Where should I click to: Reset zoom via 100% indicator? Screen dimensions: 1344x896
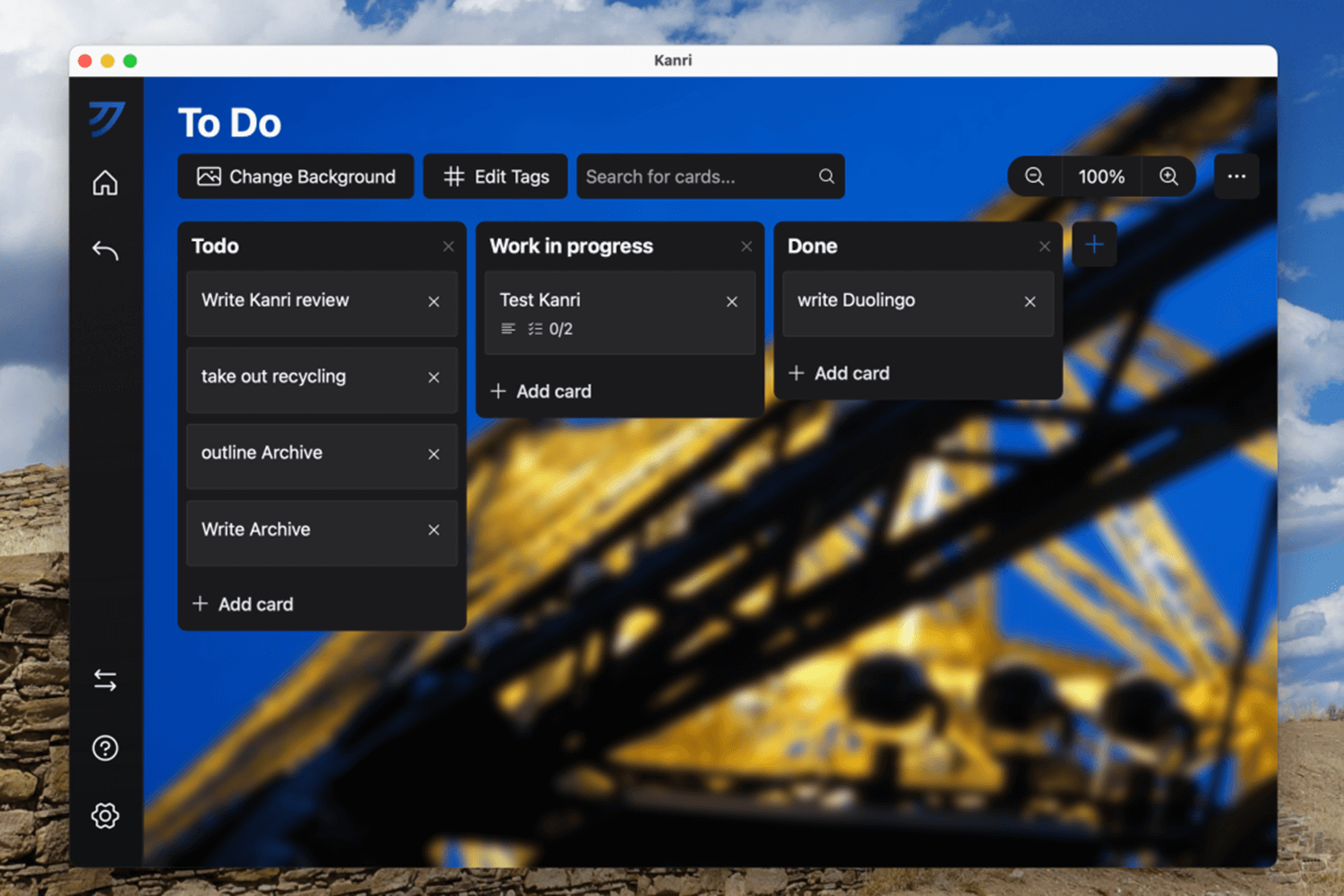click(1101, 177)
